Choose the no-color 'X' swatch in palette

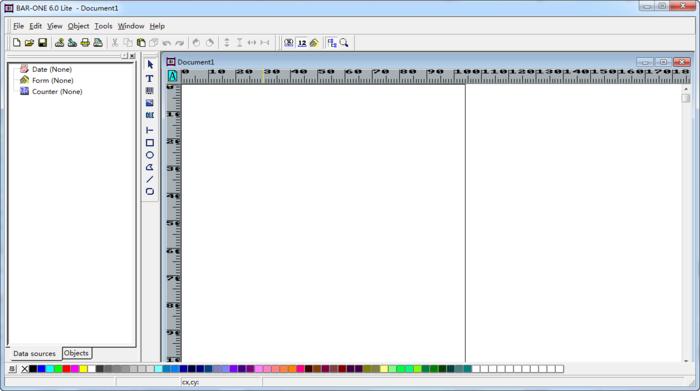point(25,369)
